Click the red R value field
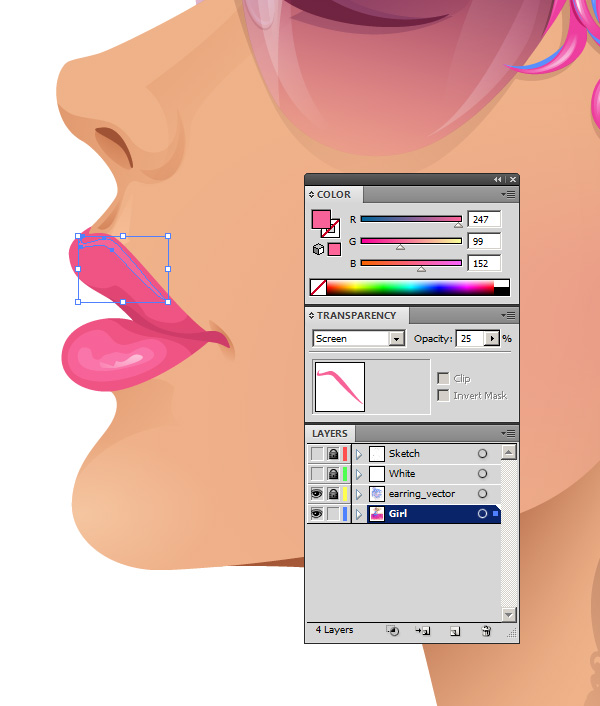 (484, 219)
